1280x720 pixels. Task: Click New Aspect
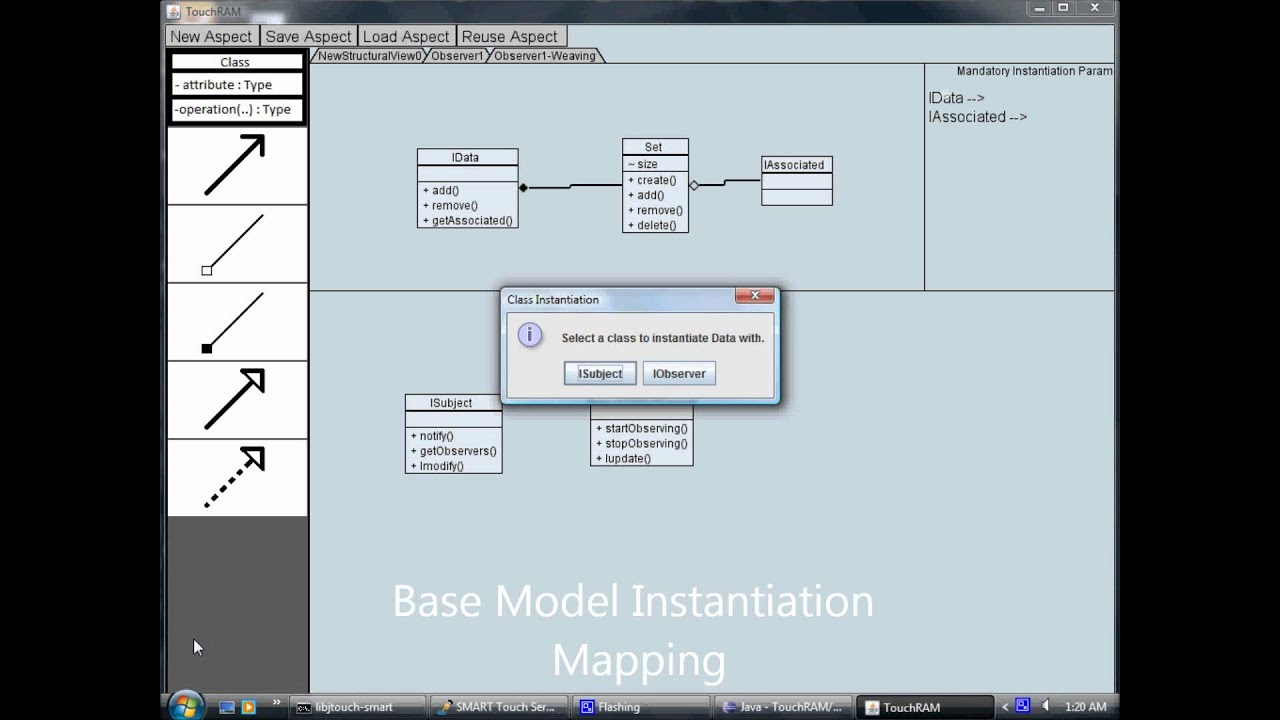pos(211,37)
